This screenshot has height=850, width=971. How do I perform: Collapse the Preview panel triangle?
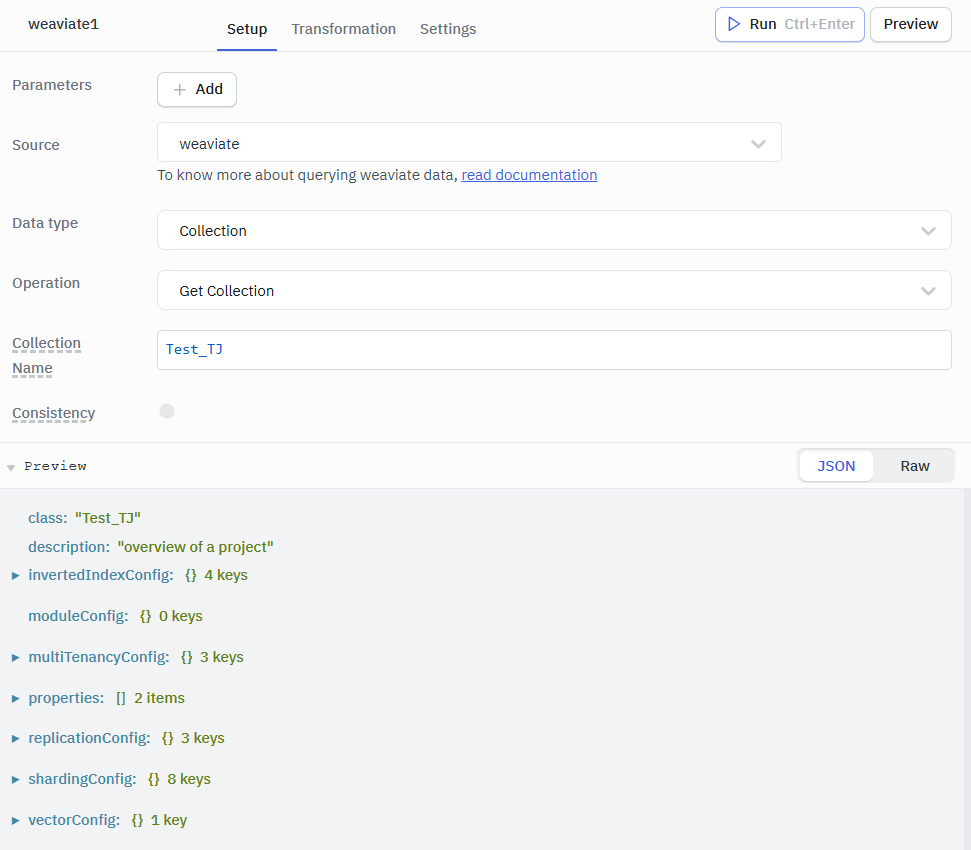(x=11, y=467)
